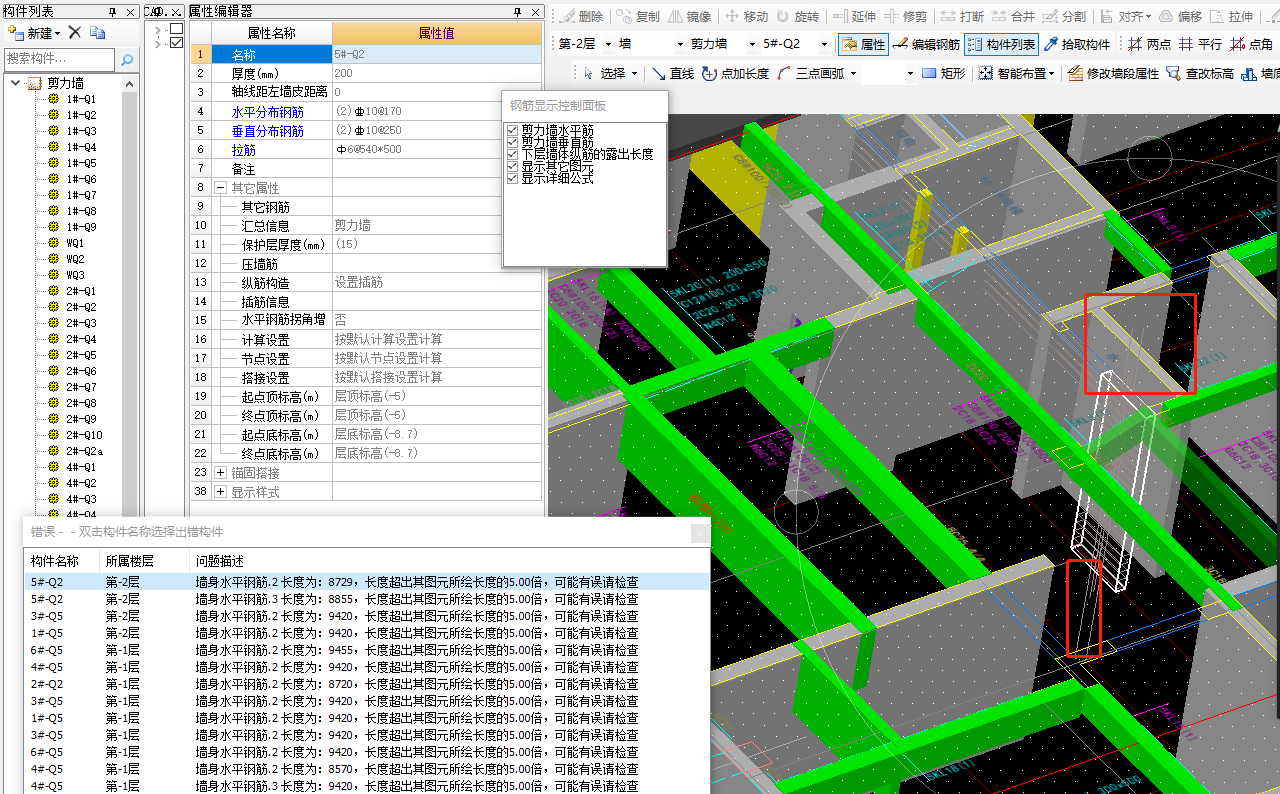Open 编辑钢筋 rebar editor
1280x794 pixels.
[x=926, y=44]
